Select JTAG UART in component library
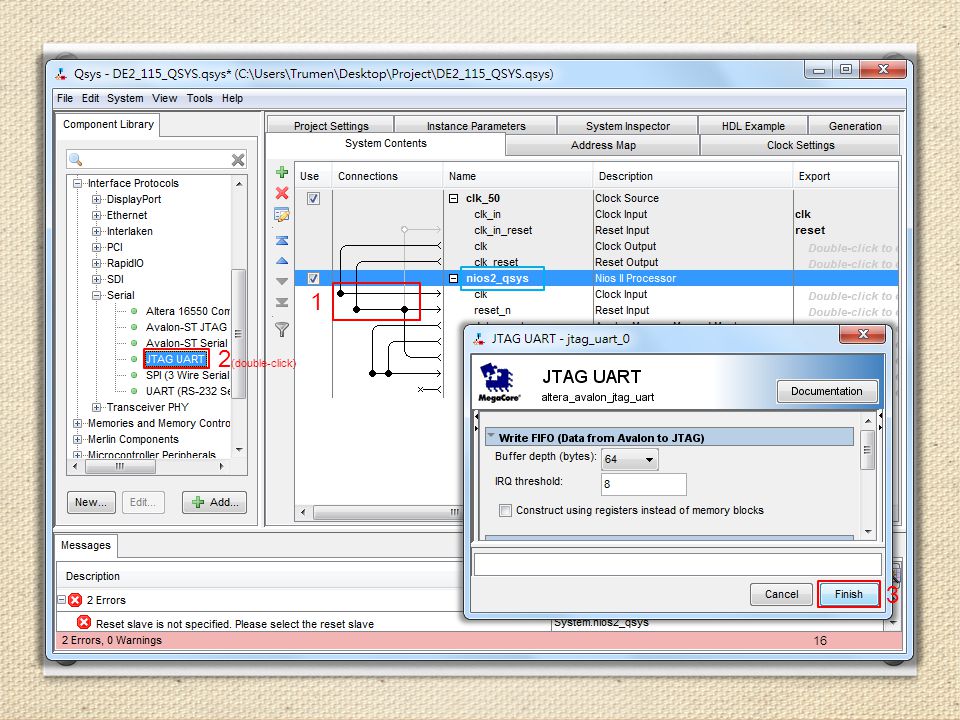The height and width of the screenshot is (720, 960). click(x=175, y=359)
